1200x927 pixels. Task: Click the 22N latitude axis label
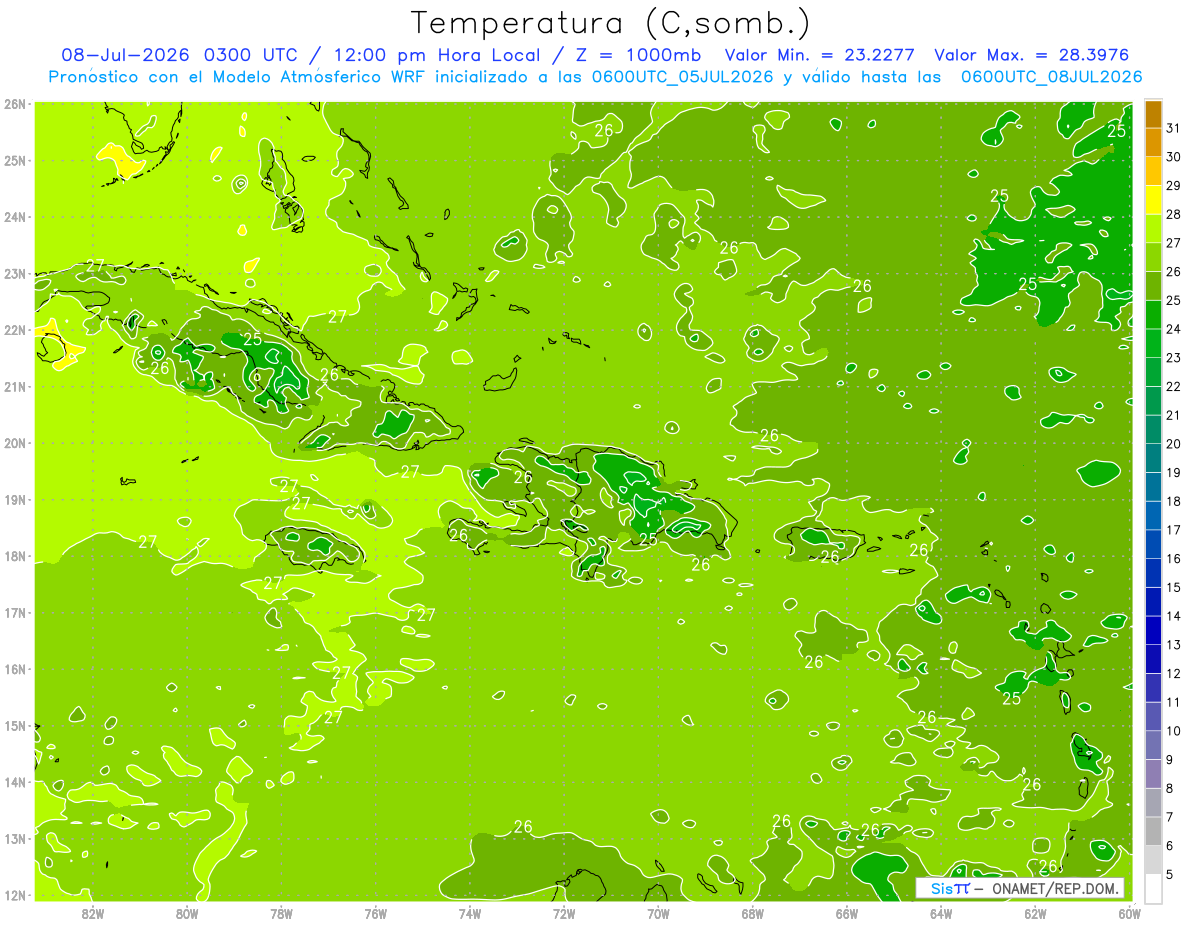[15, 330]
